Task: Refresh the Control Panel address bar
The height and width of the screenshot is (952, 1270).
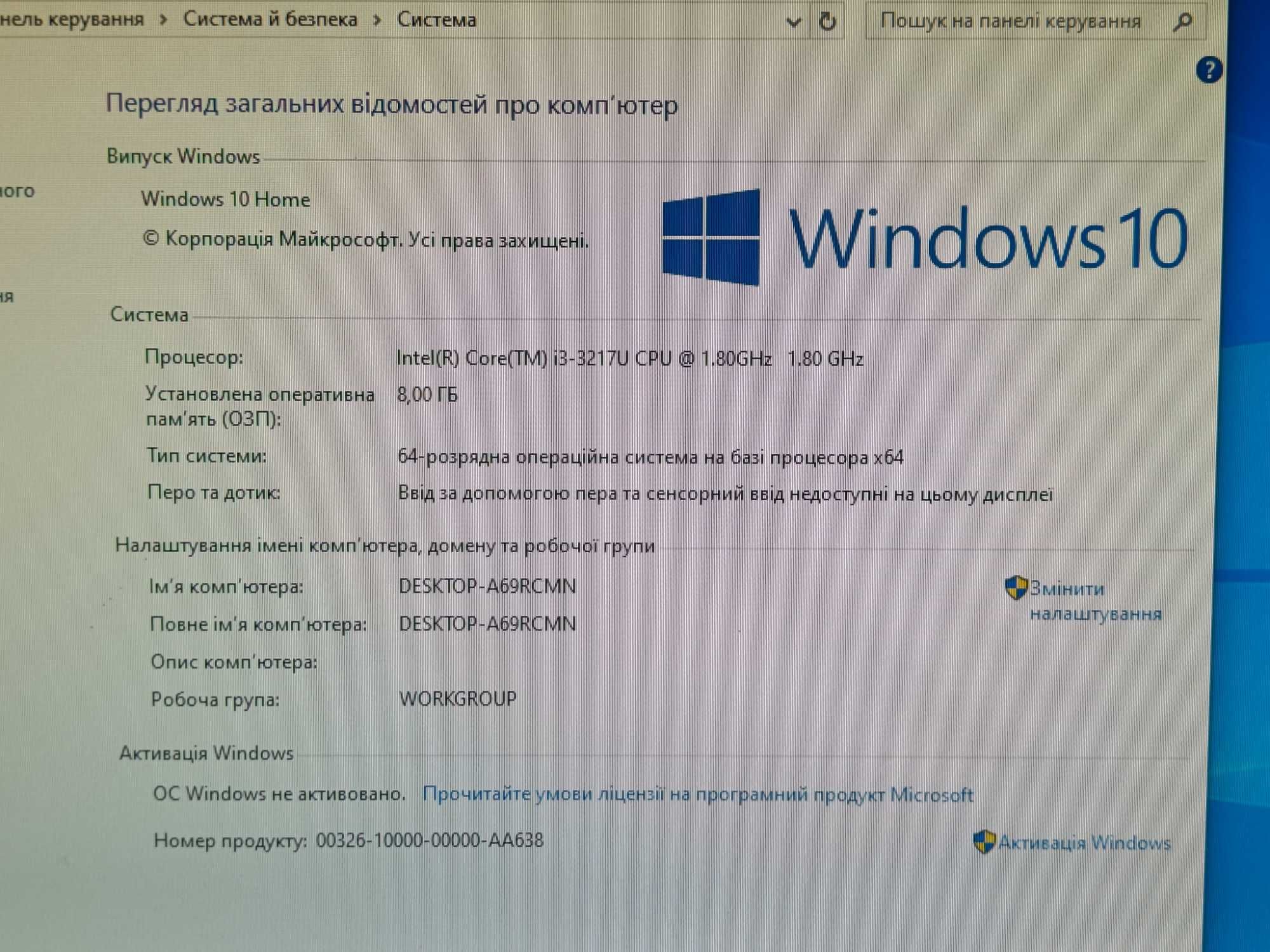Action: [x=827, y=22]
